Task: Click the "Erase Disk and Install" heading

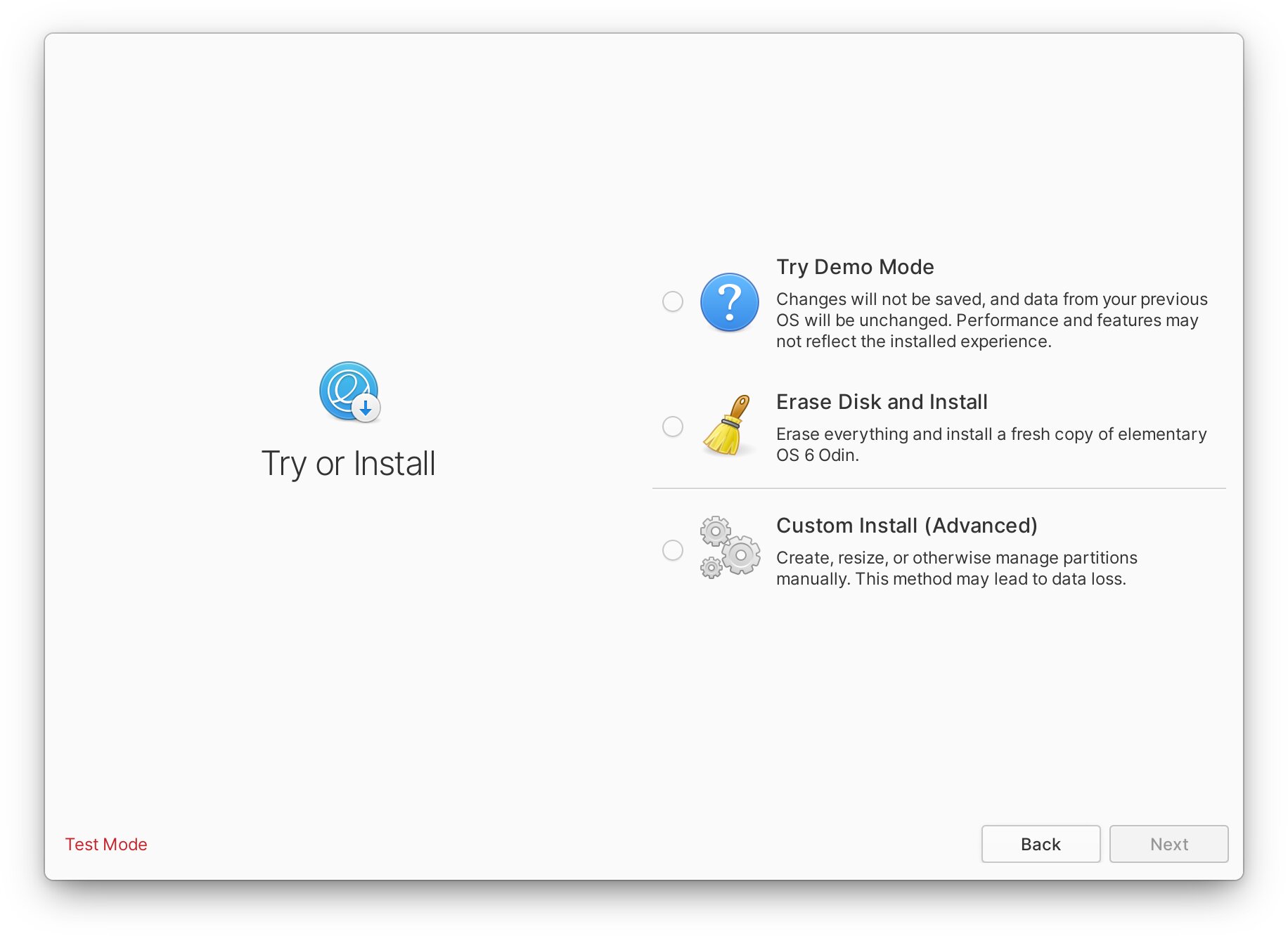Action: pyautogui.click(x=882, y=402)
